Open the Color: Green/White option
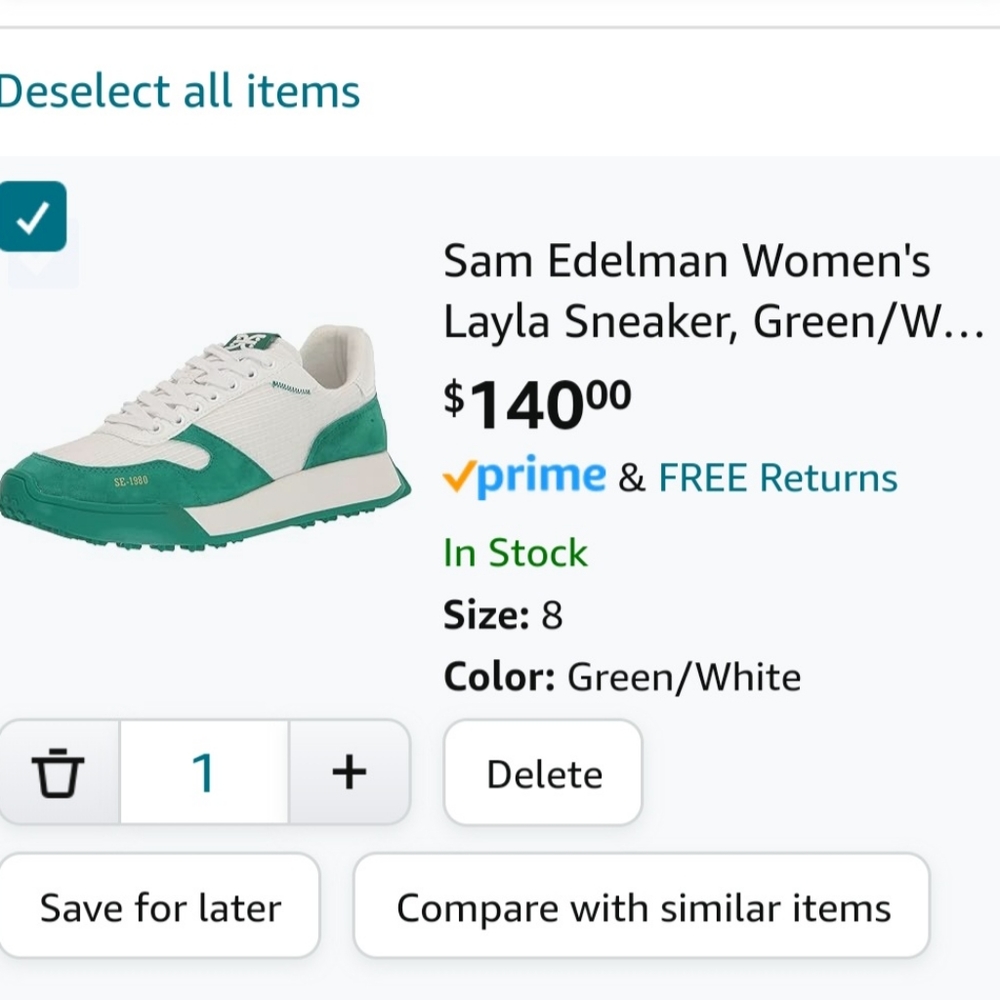This screenshot has width=1000, height=1000. pos(621,676)
